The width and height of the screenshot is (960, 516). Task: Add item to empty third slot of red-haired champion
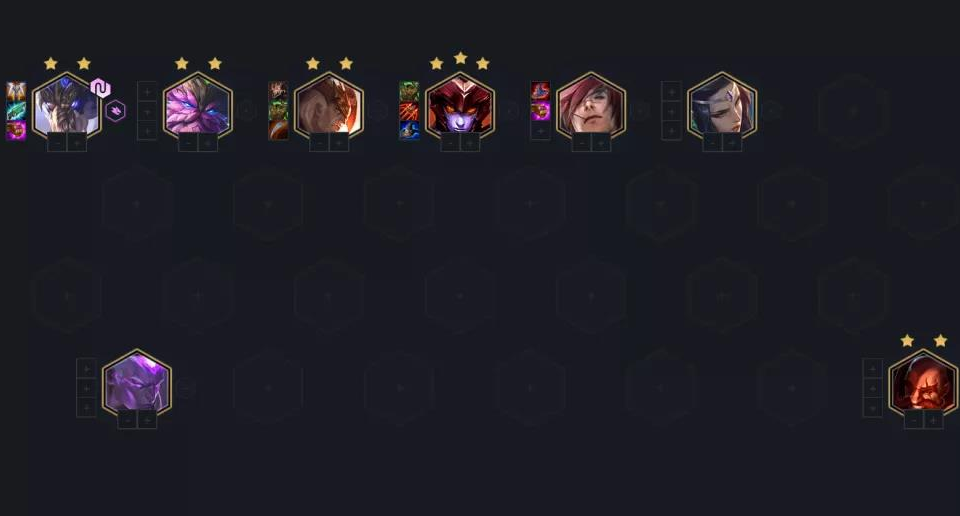coord(540,130)
